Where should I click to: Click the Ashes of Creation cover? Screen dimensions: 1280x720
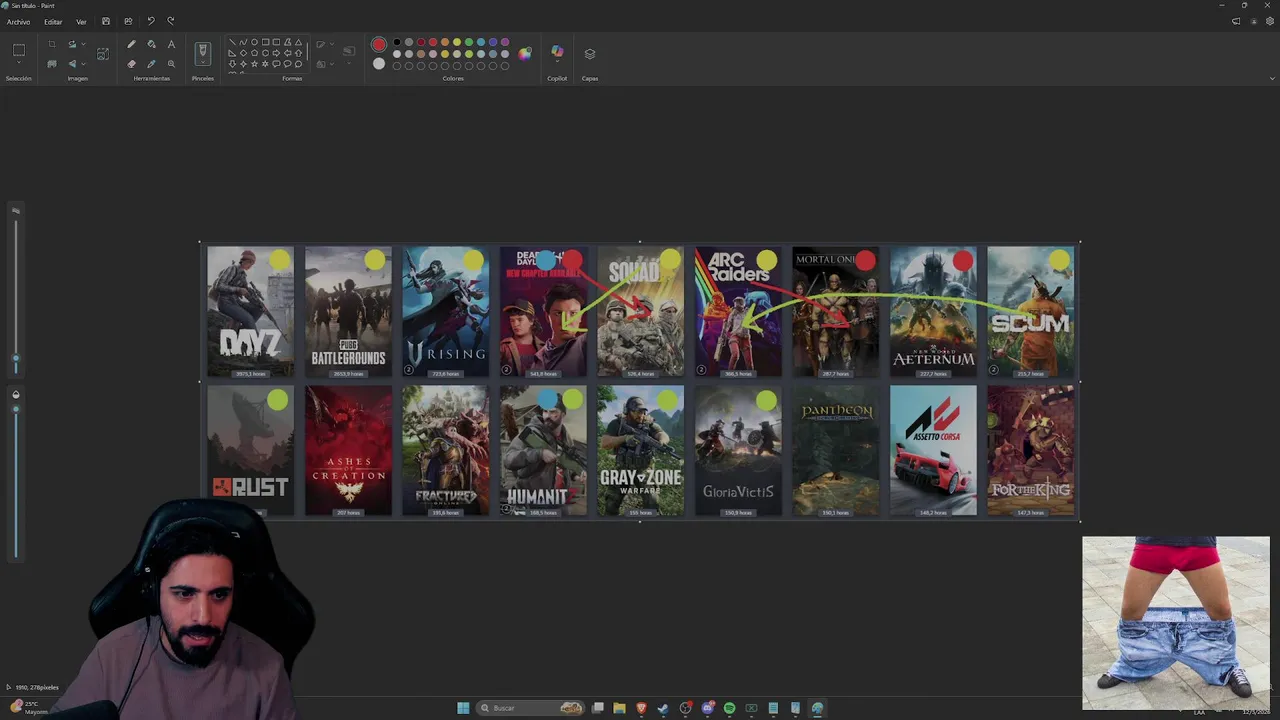point(348,451)
